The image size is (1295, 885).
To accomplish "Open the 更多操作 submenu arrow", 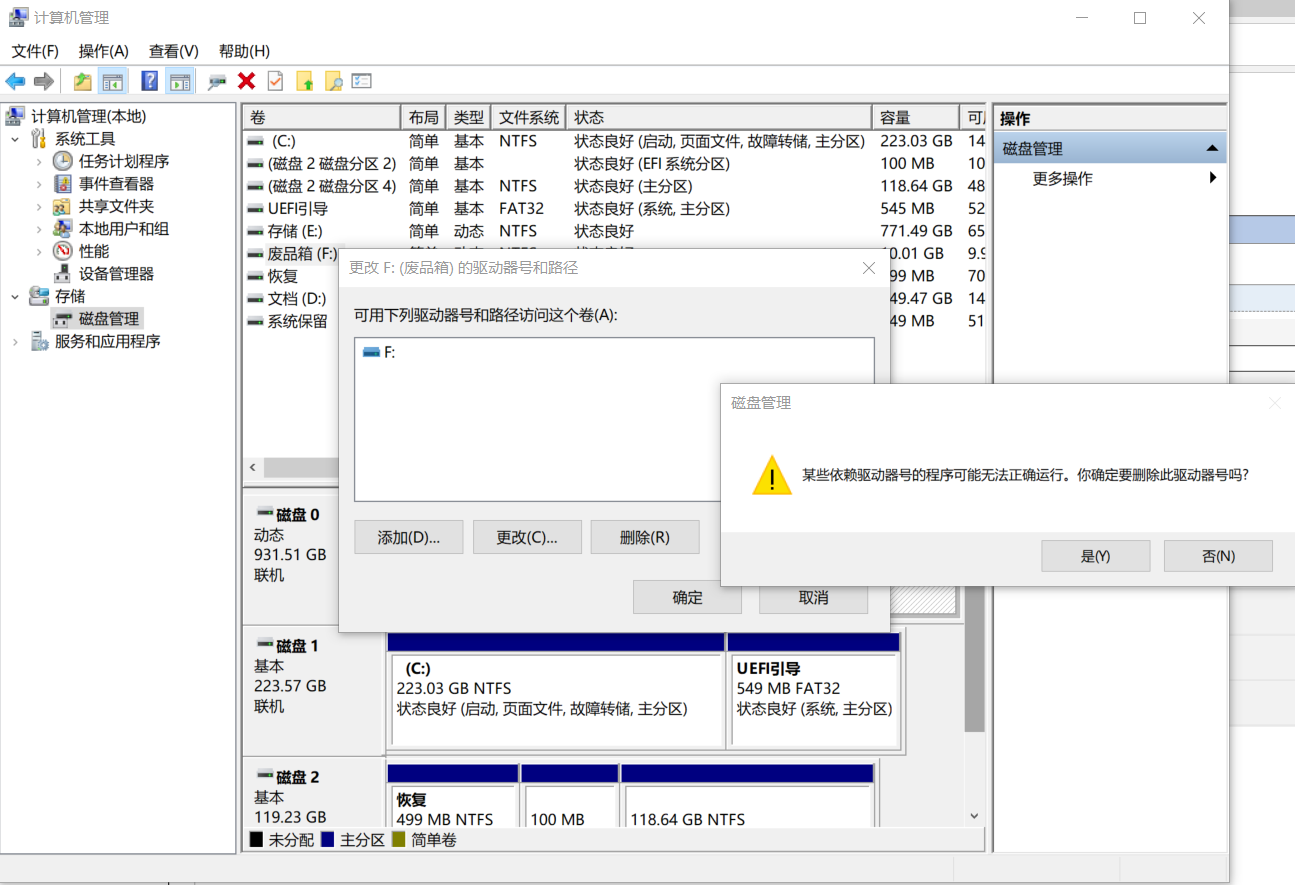I will tap(1212, 176).
